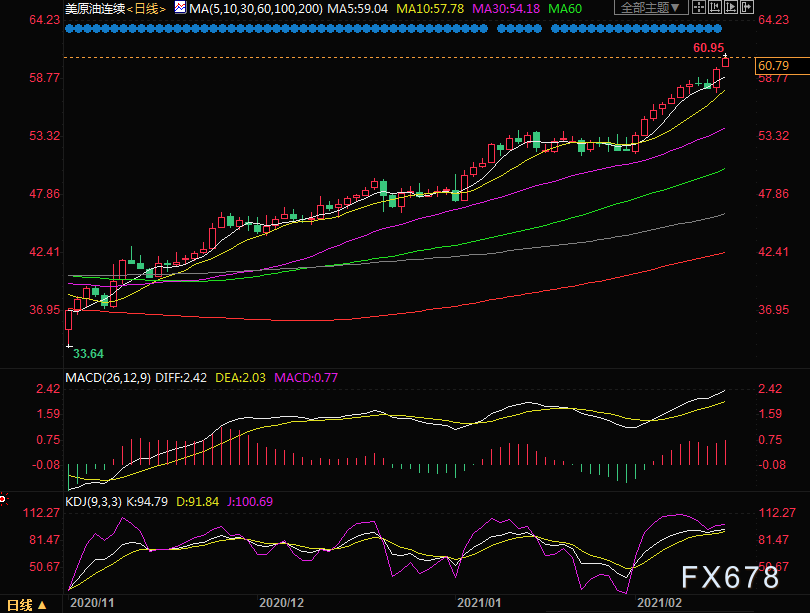Click the DIFF:2.42 value
Image resolution: width=810 pixels, height=613 pixels.
coord(181,378)
